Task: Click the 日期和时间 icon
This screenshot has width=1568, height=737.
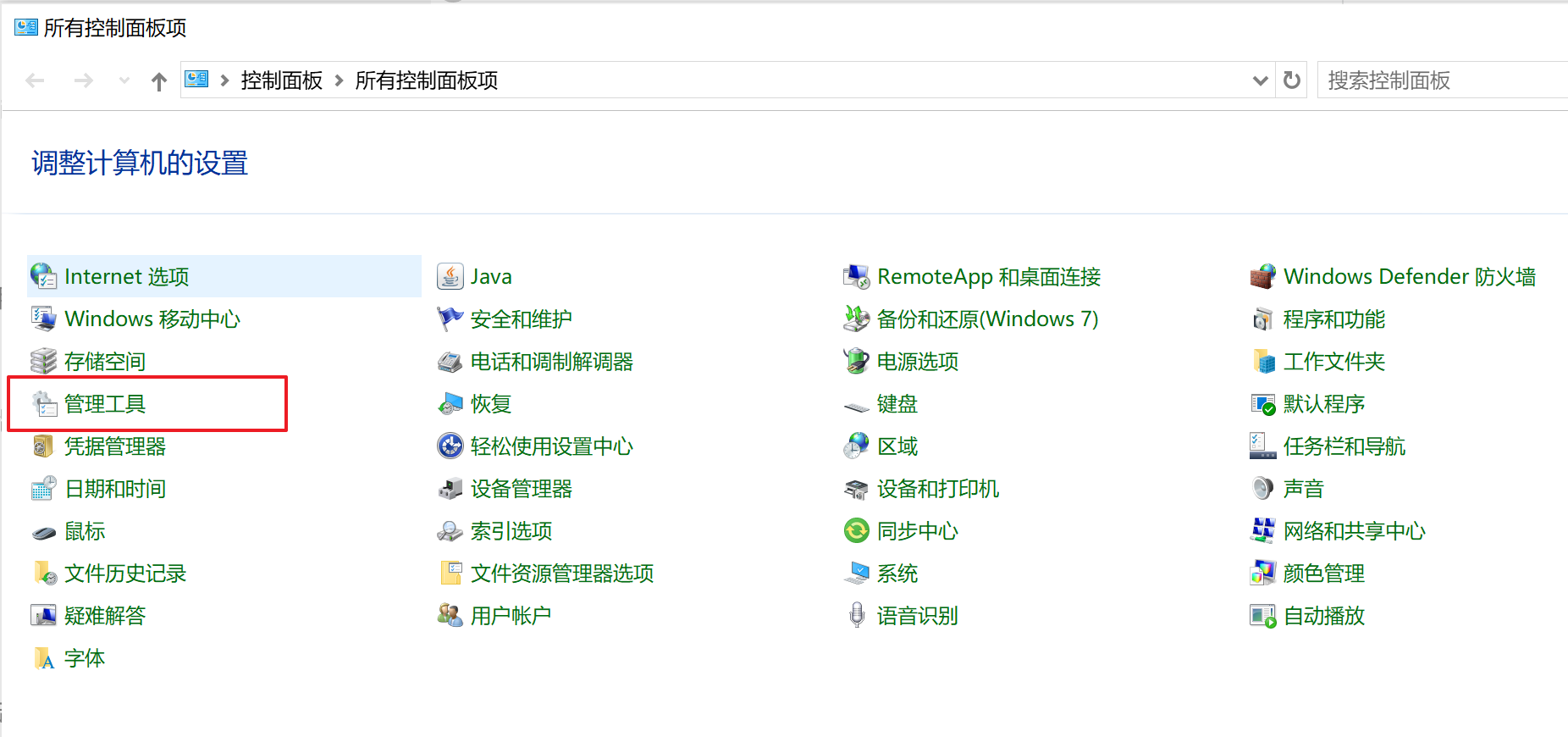Action: pos(43,488)
